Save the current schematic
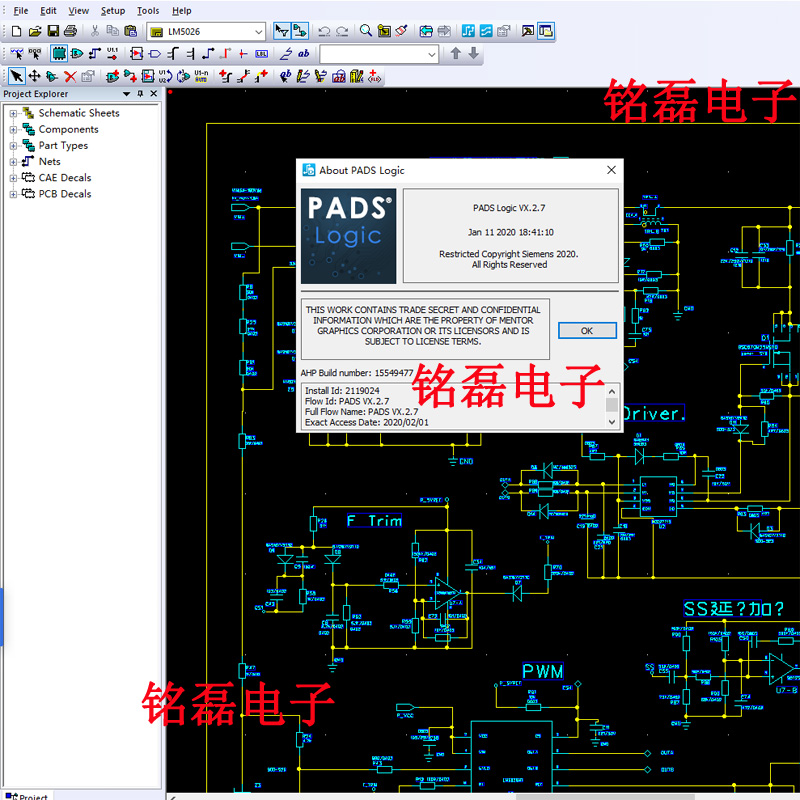Viewport: 800px width, 800px height. point(53,32)
